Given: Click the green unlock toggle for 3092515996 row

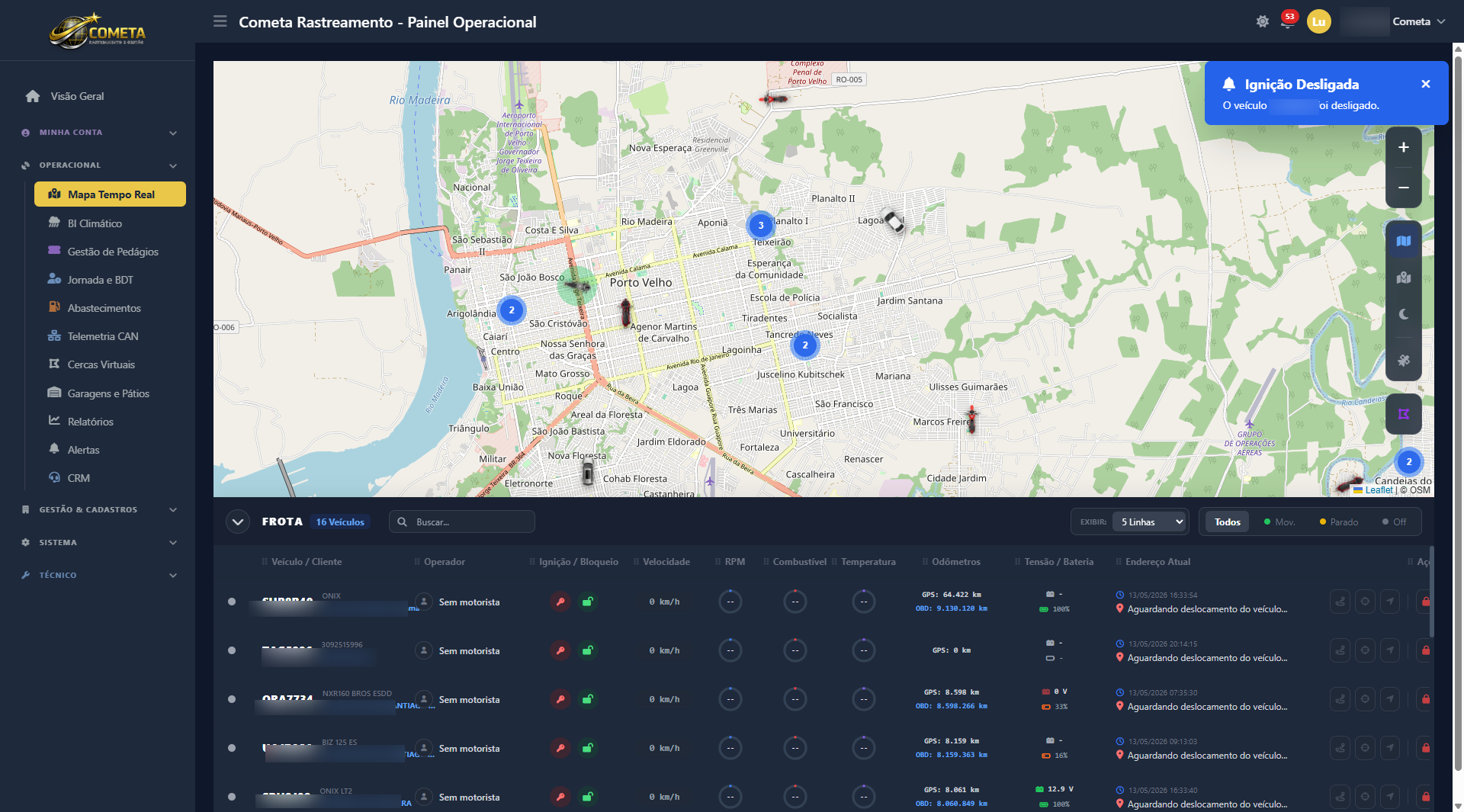Looking at the screenshot, I should click(587, 650).
